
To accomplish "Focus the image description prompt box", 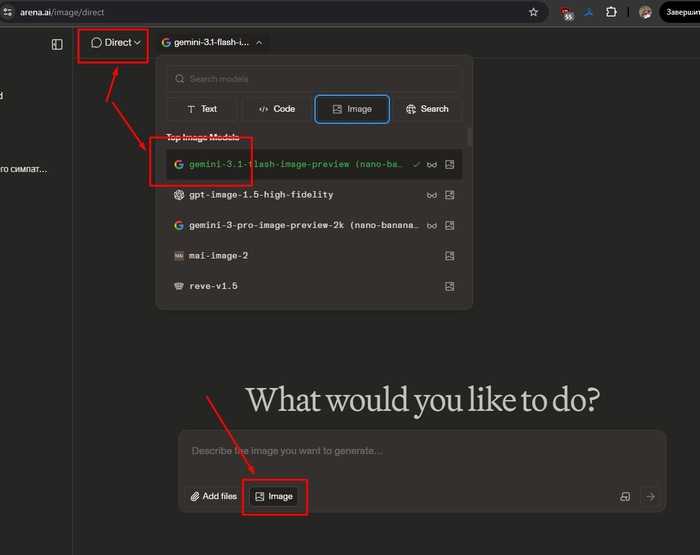I will point(421,451).
